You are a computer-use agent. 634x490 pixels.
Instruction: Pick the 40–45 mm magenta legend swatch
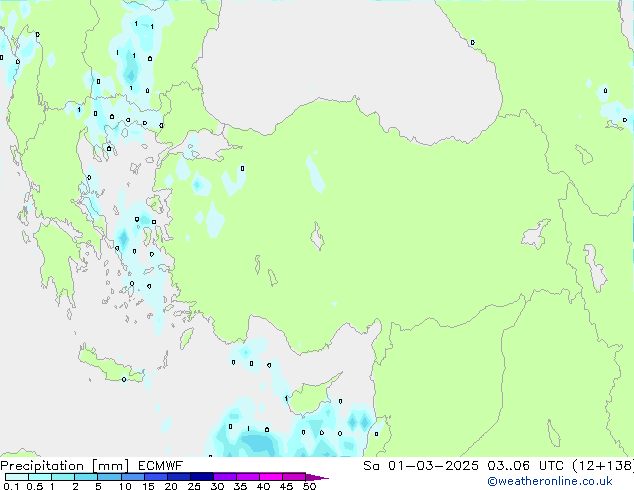coord(271,477)
